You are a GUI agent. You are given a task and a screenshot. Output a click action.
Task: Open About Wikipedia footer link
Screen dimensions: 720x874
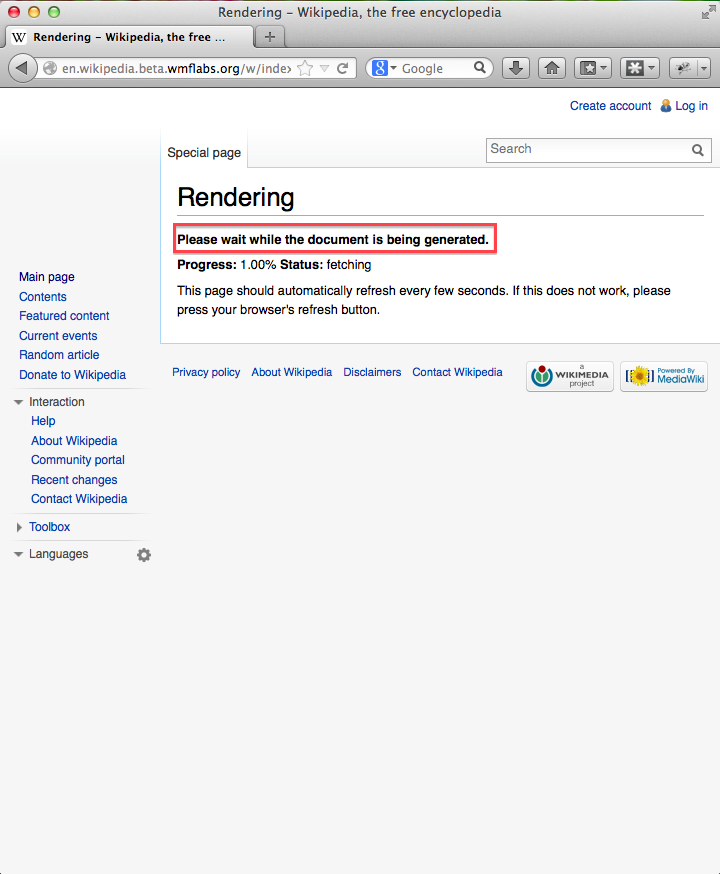[x=291, y=372]
